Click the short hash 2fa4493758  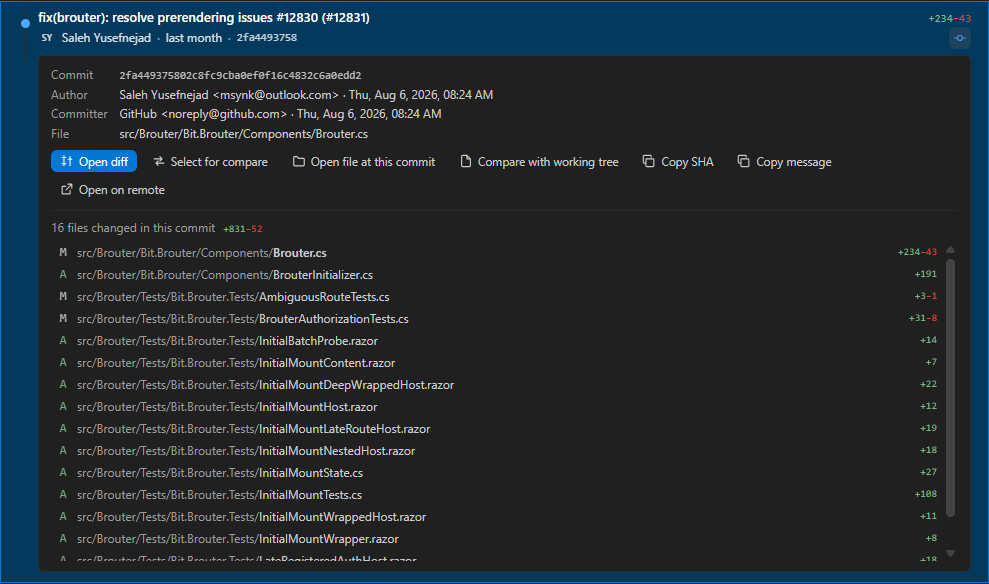coord(267,38)
